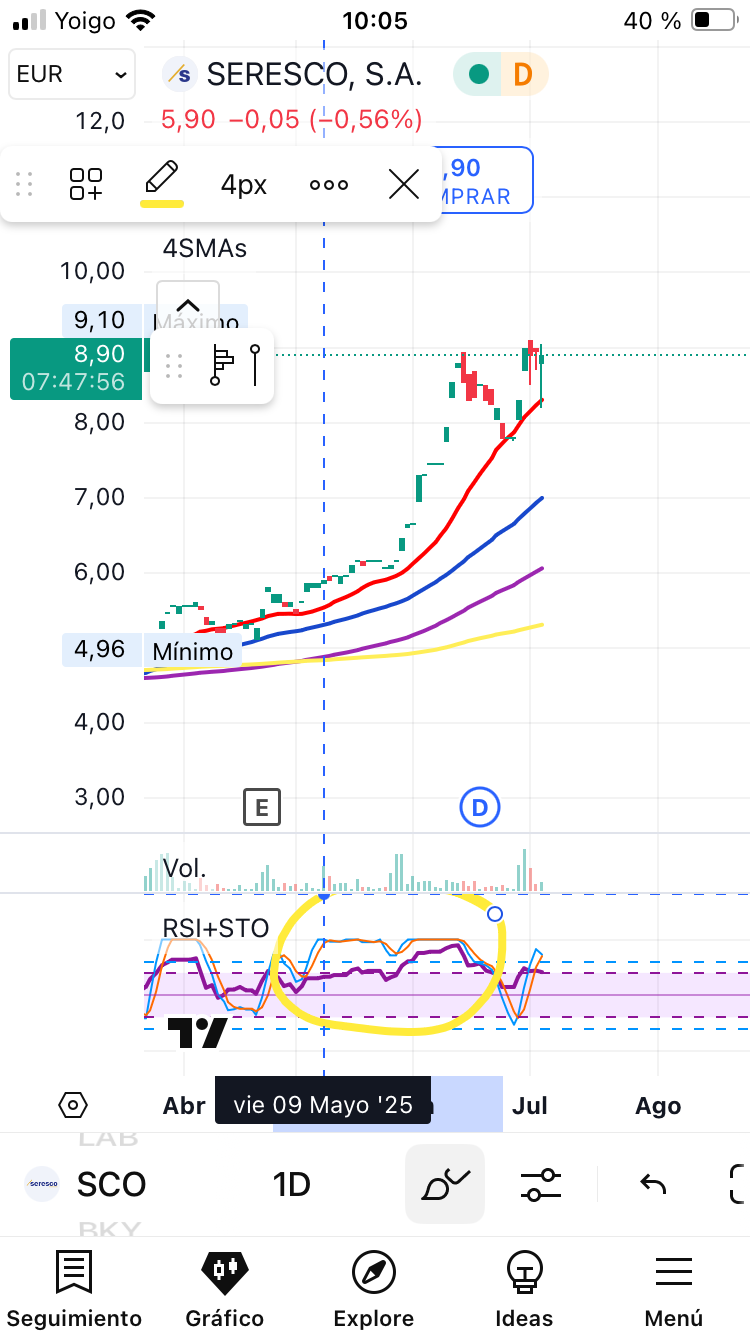Open the indicators sliders settings icon
Viewport: 750px width, 1334px height.
pos(541,1185)
